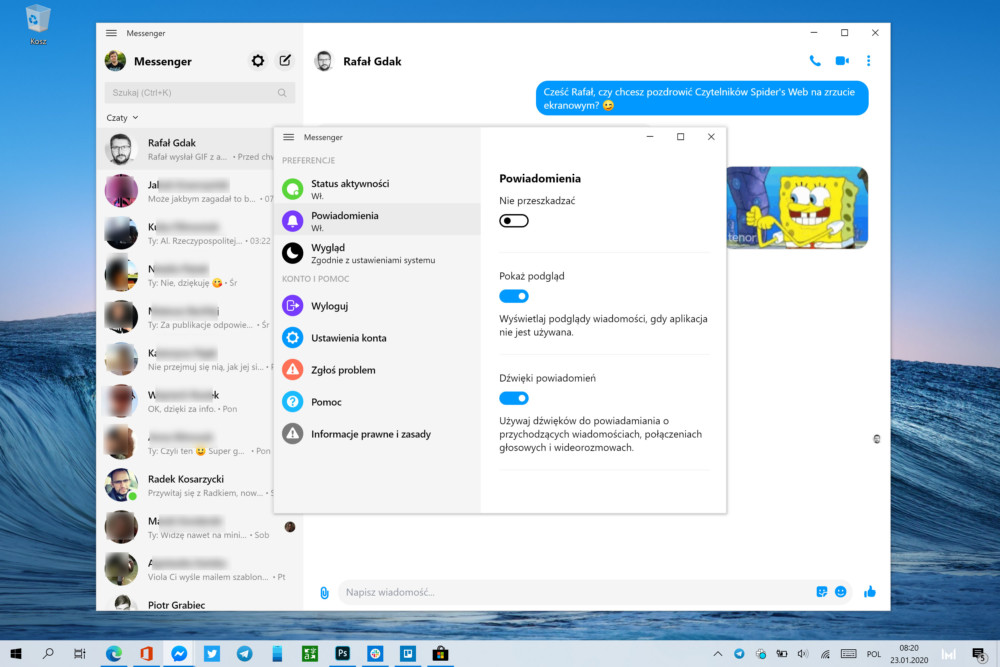Open Task View on taskbar
Viewport: 1000px width, 667px height.
pos(80,653)
